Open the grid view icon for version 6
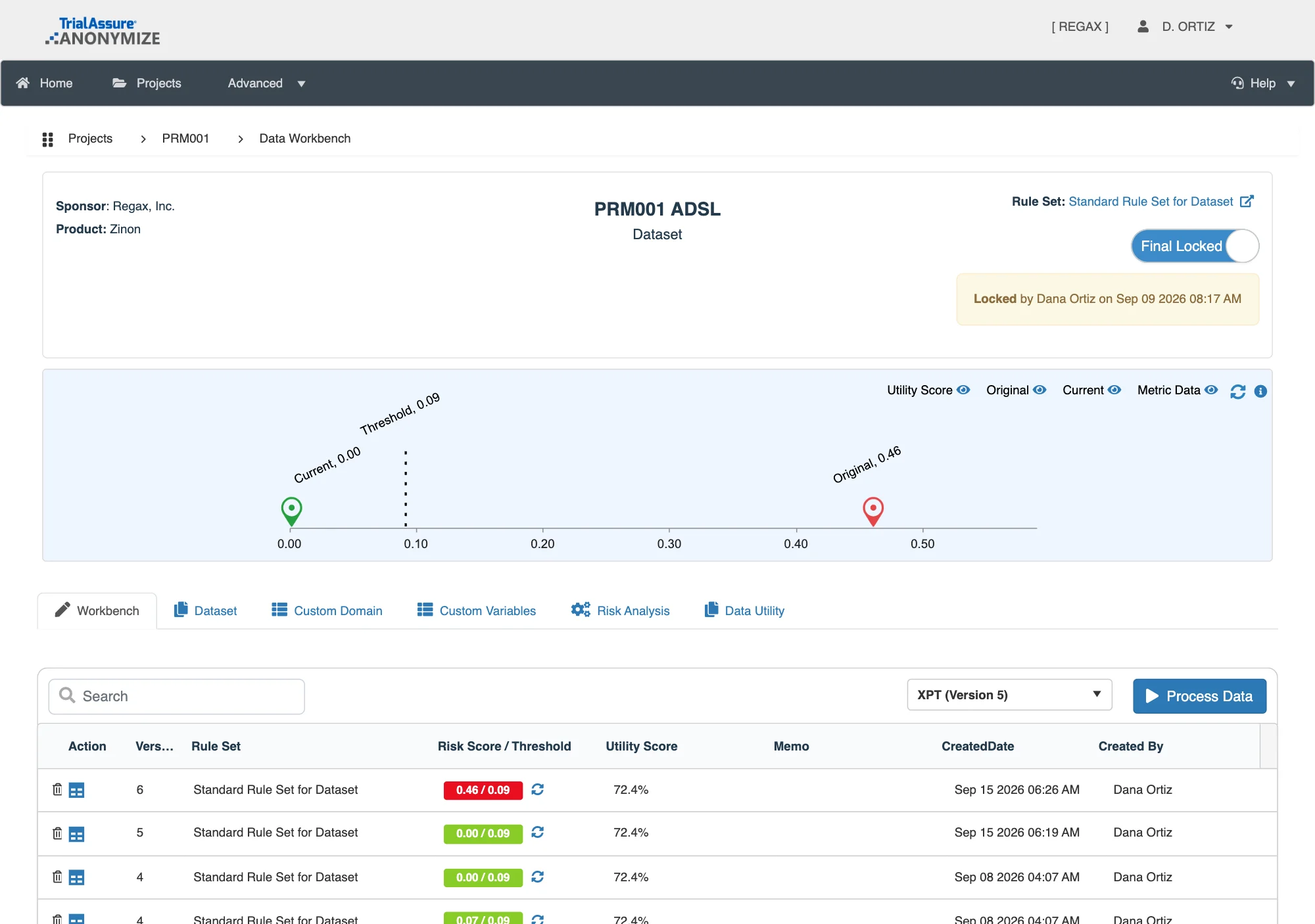Image resolution: width=1315 pixels, height=924 pixels. [77, 790]
